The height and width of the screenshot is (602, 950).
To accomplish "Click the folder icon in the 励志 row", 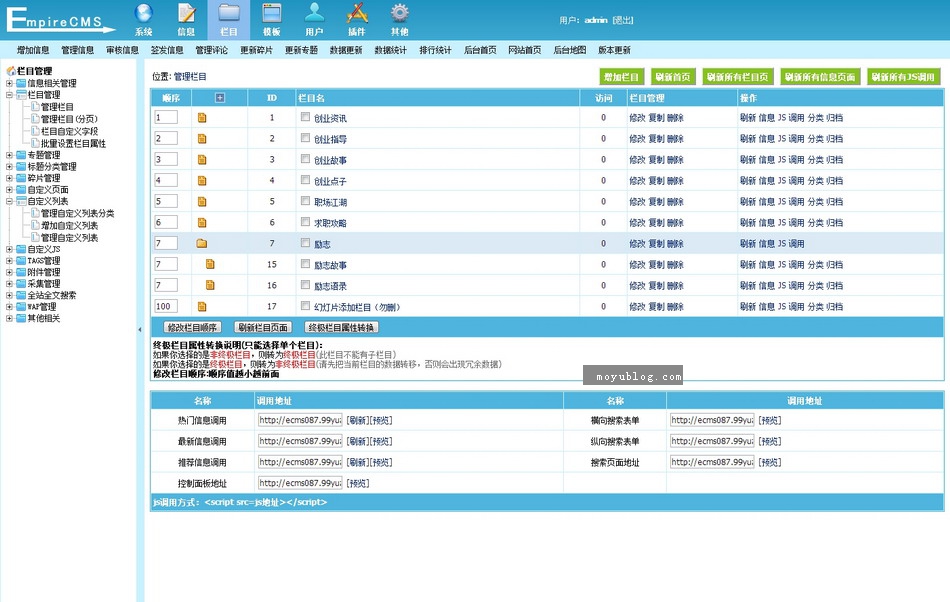I will 201,243.
